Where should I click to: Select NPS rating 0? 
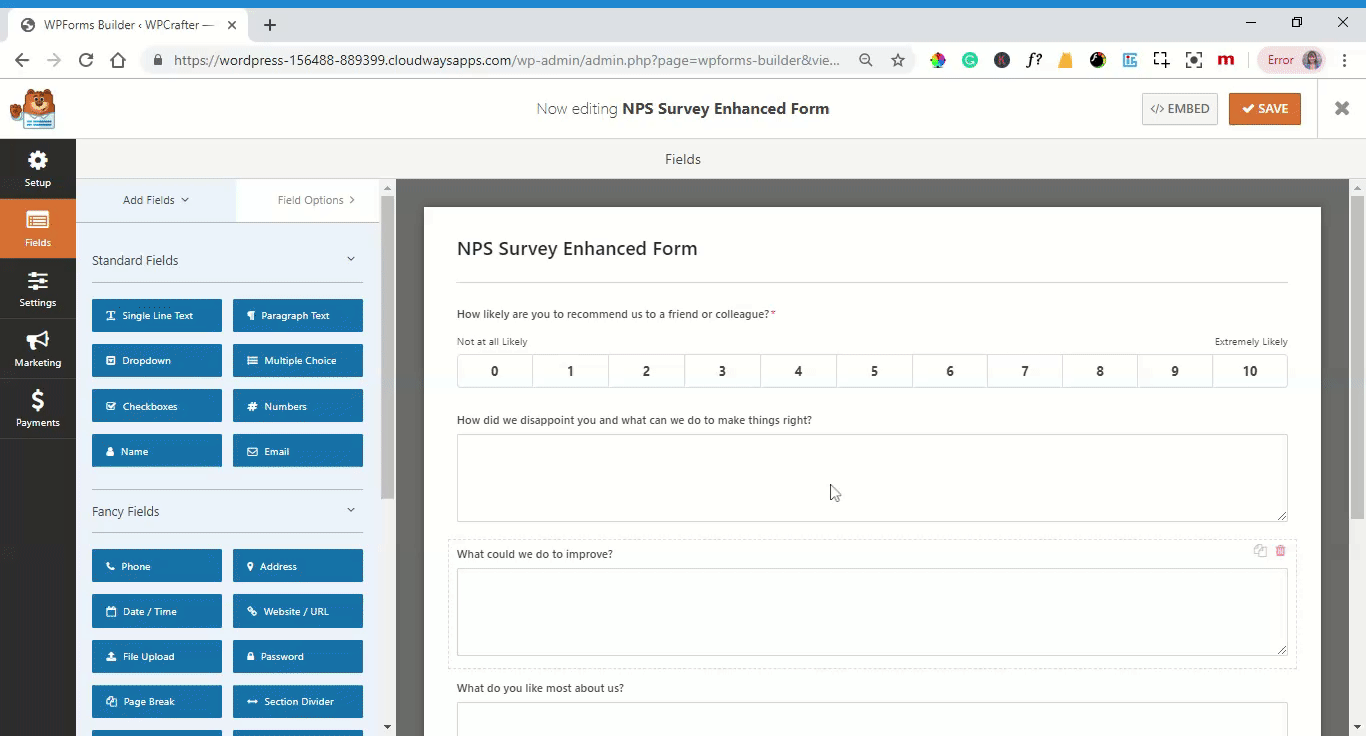coord(495,371)
